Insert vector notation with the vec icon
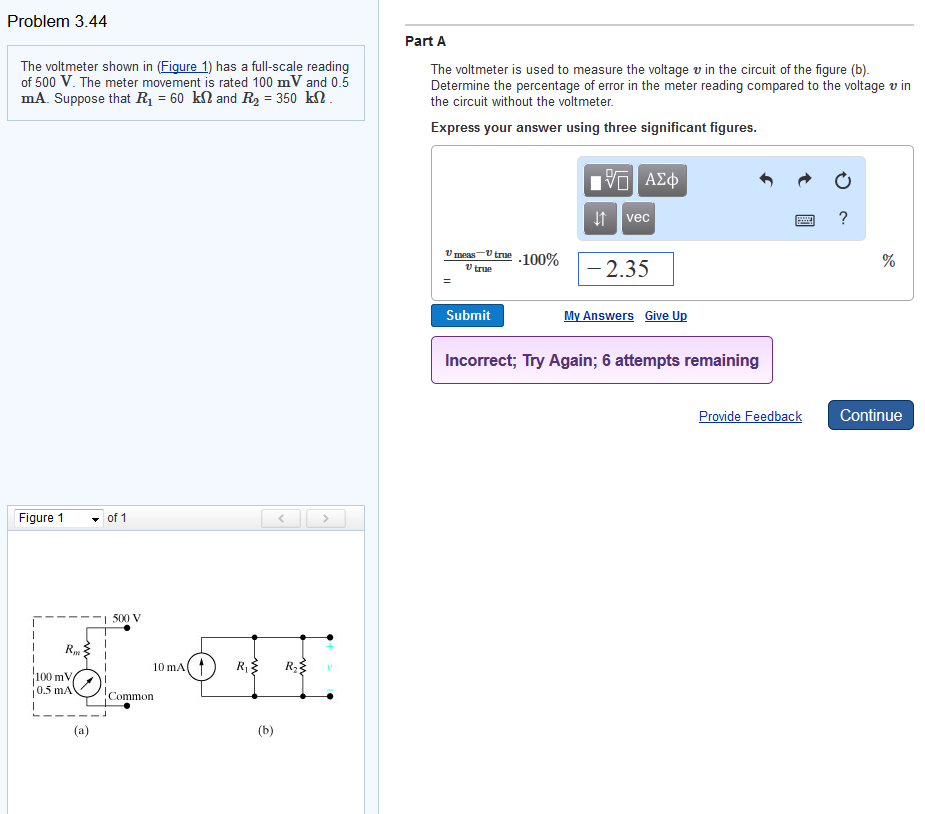The height and width of the screenshot is (814, 925). pos(637,218)
